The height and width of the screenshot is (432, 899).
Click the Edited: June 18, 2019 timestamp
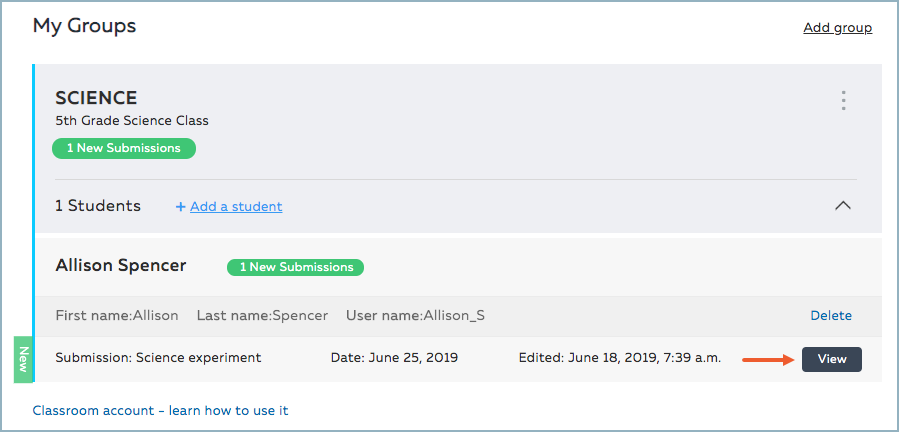click(619, 358)
